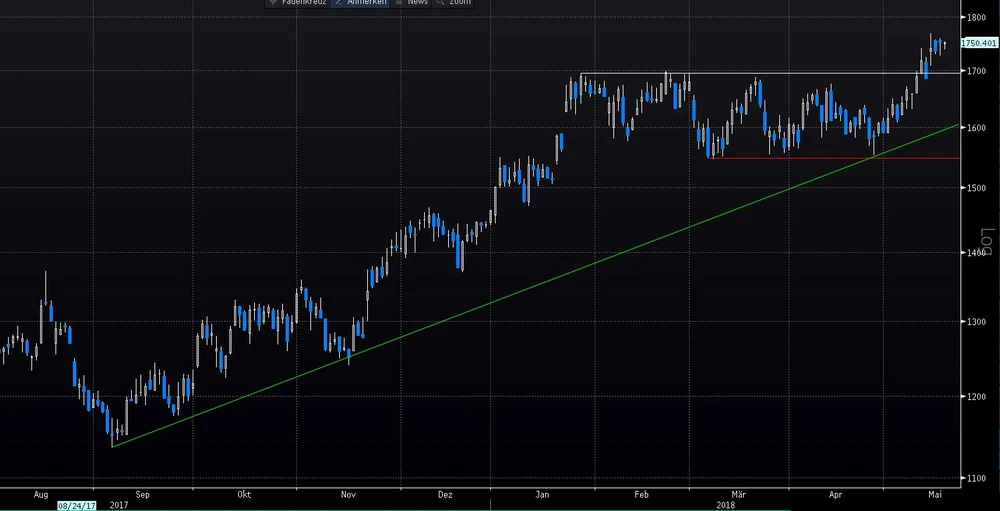
Task: Activate the Fadenkreuz crosshair tool
Action: (x=294, y=3)
